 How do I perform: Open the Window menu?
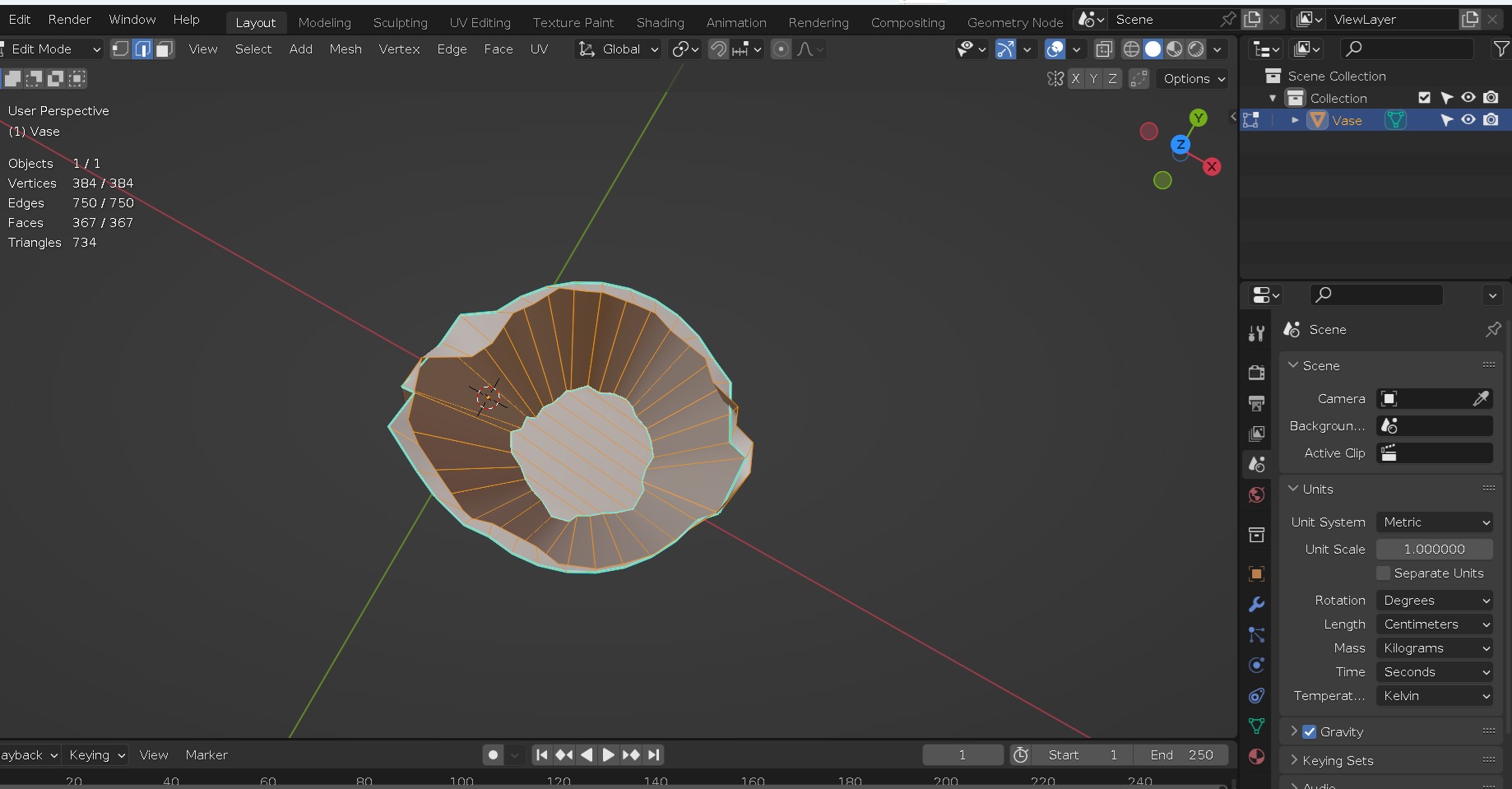132,19
